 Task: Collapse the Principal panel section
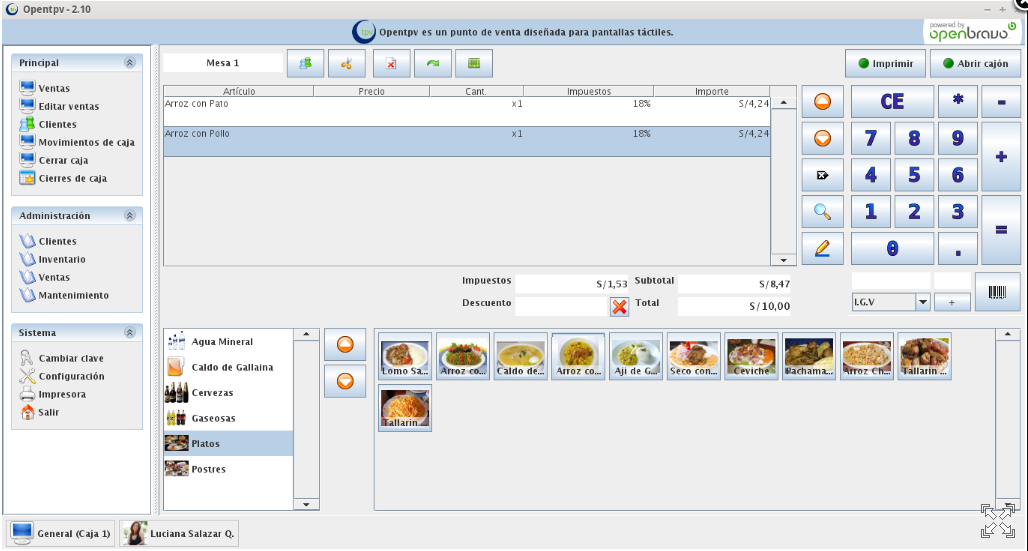(x=129, y=63)
